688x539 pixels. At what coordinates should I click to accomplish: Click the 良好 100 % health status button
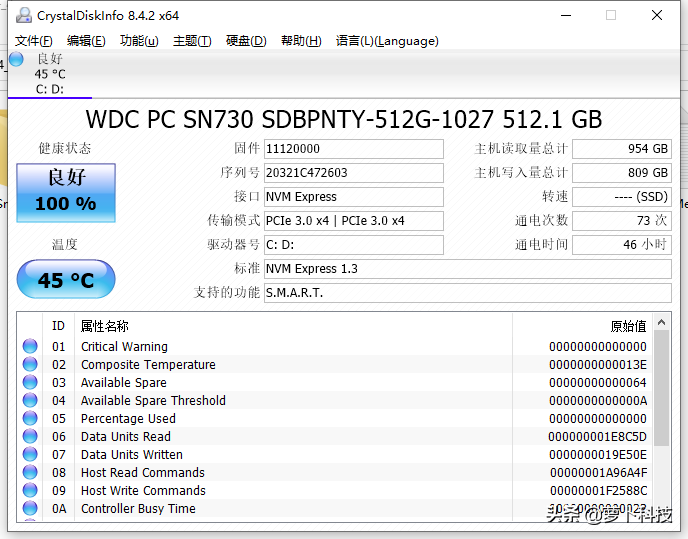point(66,193)
